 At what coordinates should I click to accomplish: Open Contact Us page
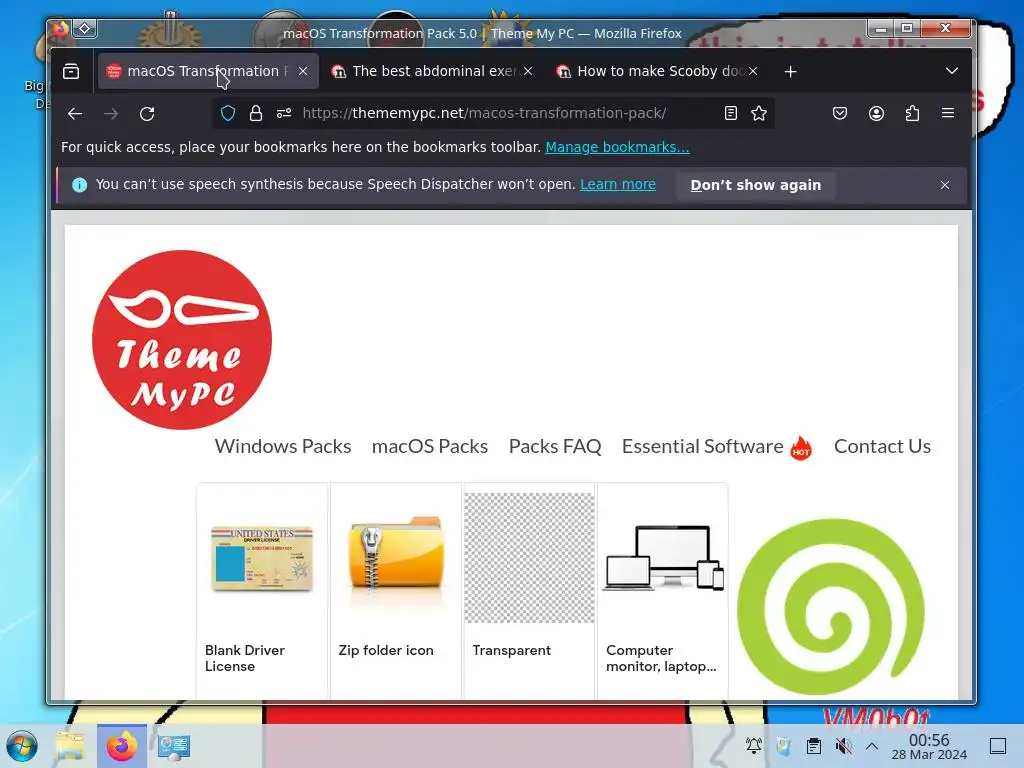882,446
